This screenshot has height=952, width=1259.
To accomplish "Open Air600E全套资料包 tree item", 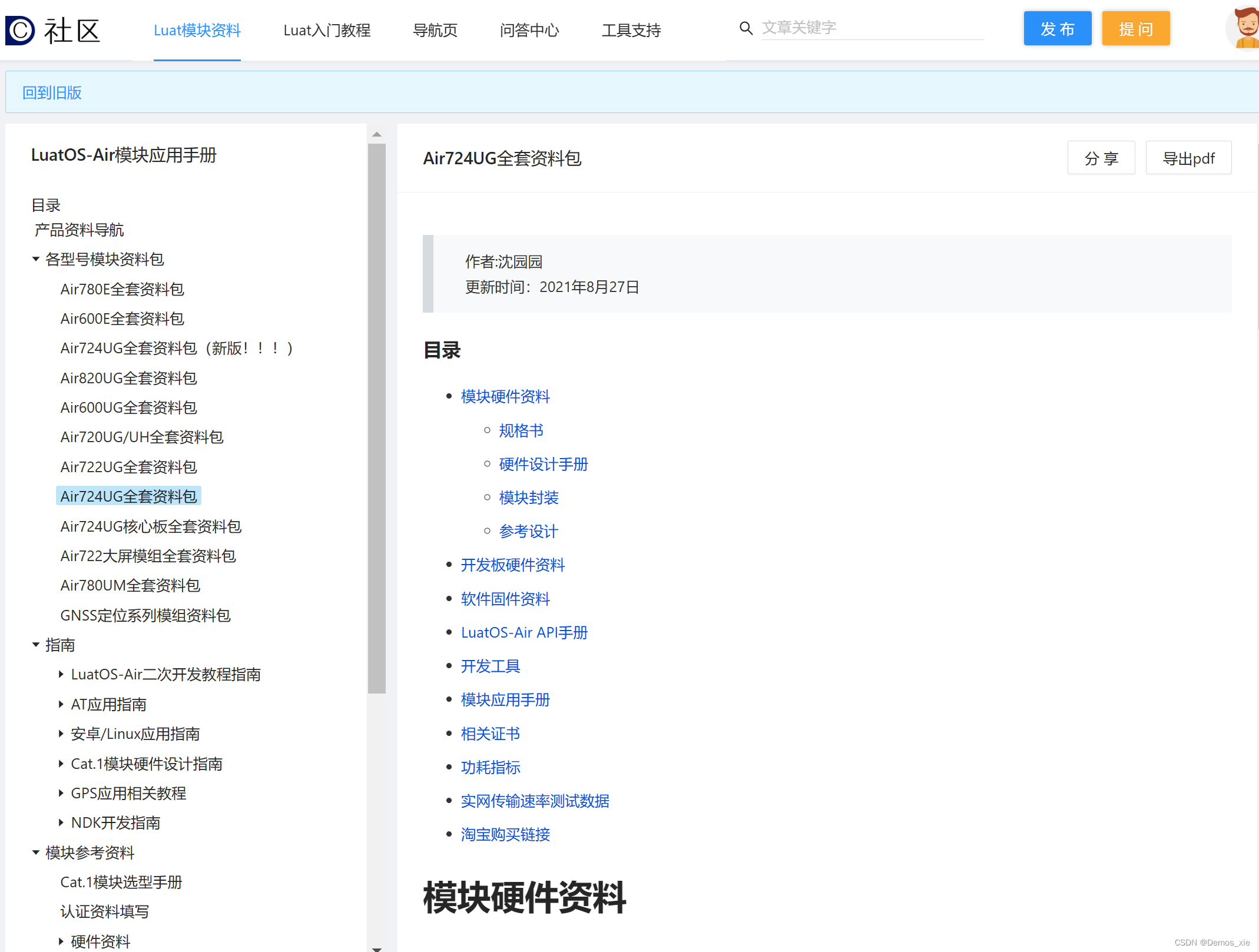I will (122, 319).
